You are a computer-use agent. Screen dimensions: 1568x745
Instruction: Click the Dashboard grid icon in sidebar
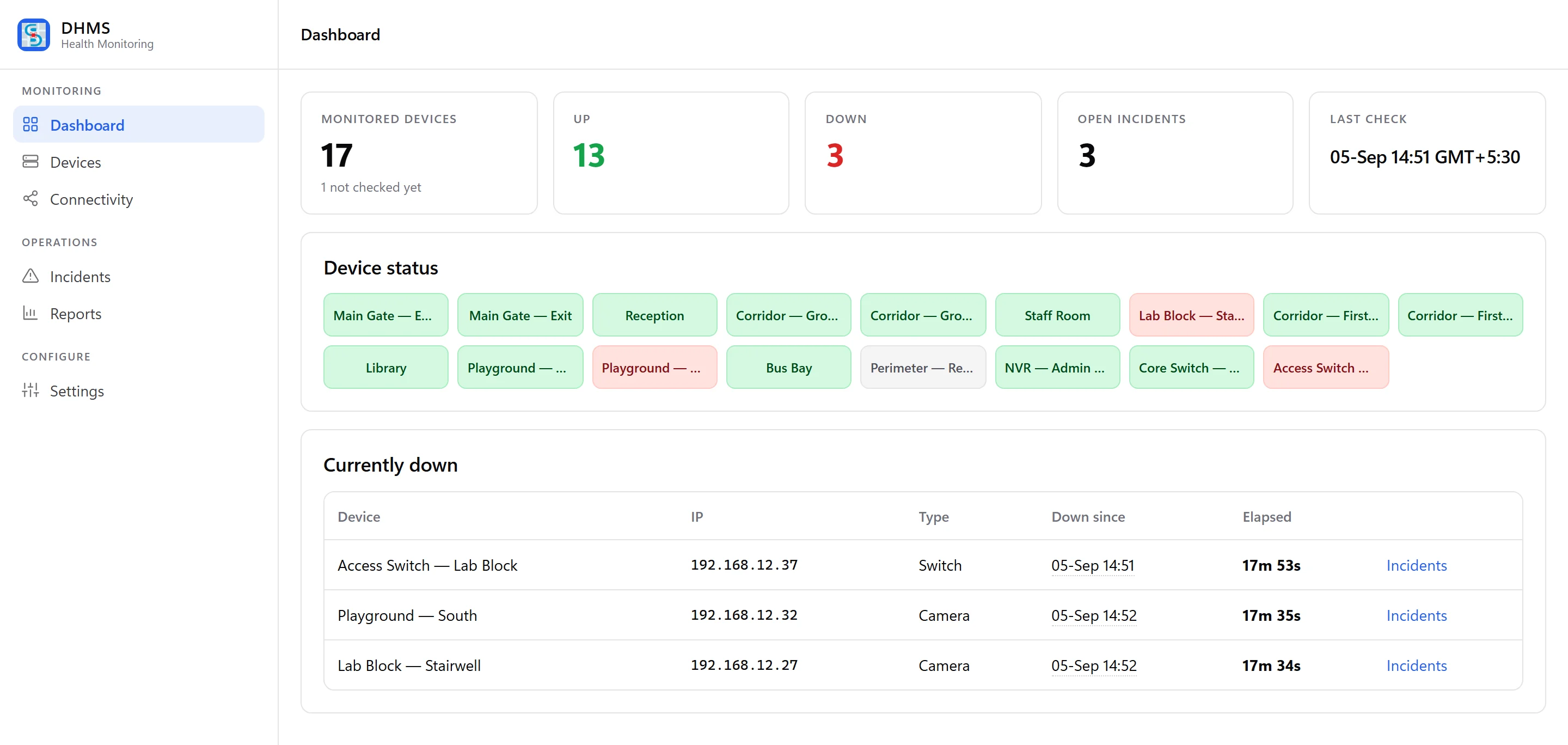(x=30, y=125)
